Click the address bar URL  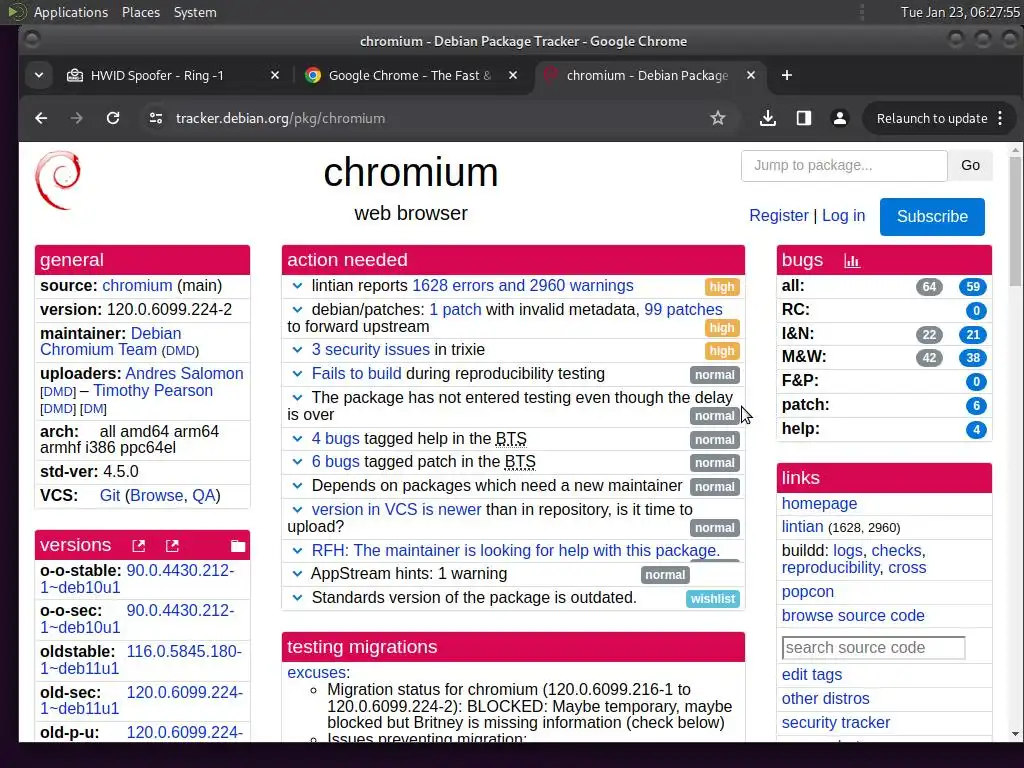[x=280, y=118]
